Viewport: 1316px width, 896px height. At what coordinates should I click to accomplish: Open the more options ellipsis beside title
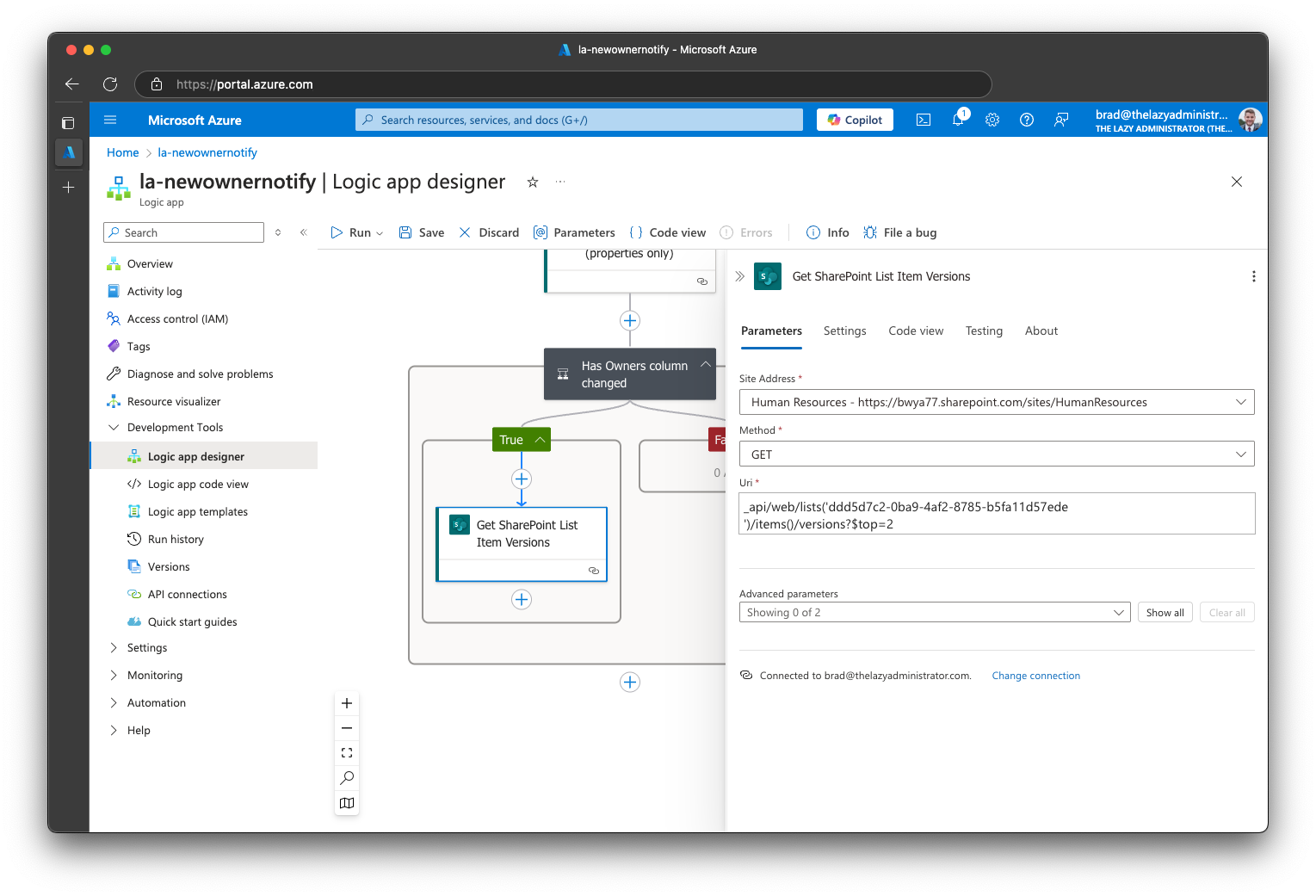pyautogui.click(x=560, y=182)
